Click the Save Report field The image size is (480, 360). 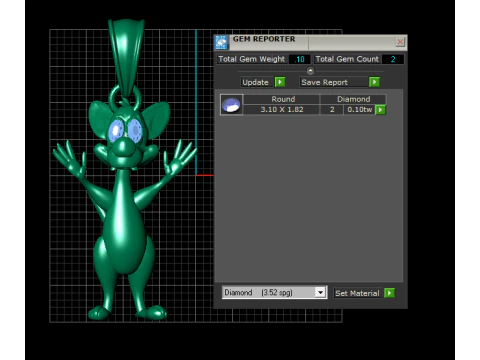(x=334, y=82)
